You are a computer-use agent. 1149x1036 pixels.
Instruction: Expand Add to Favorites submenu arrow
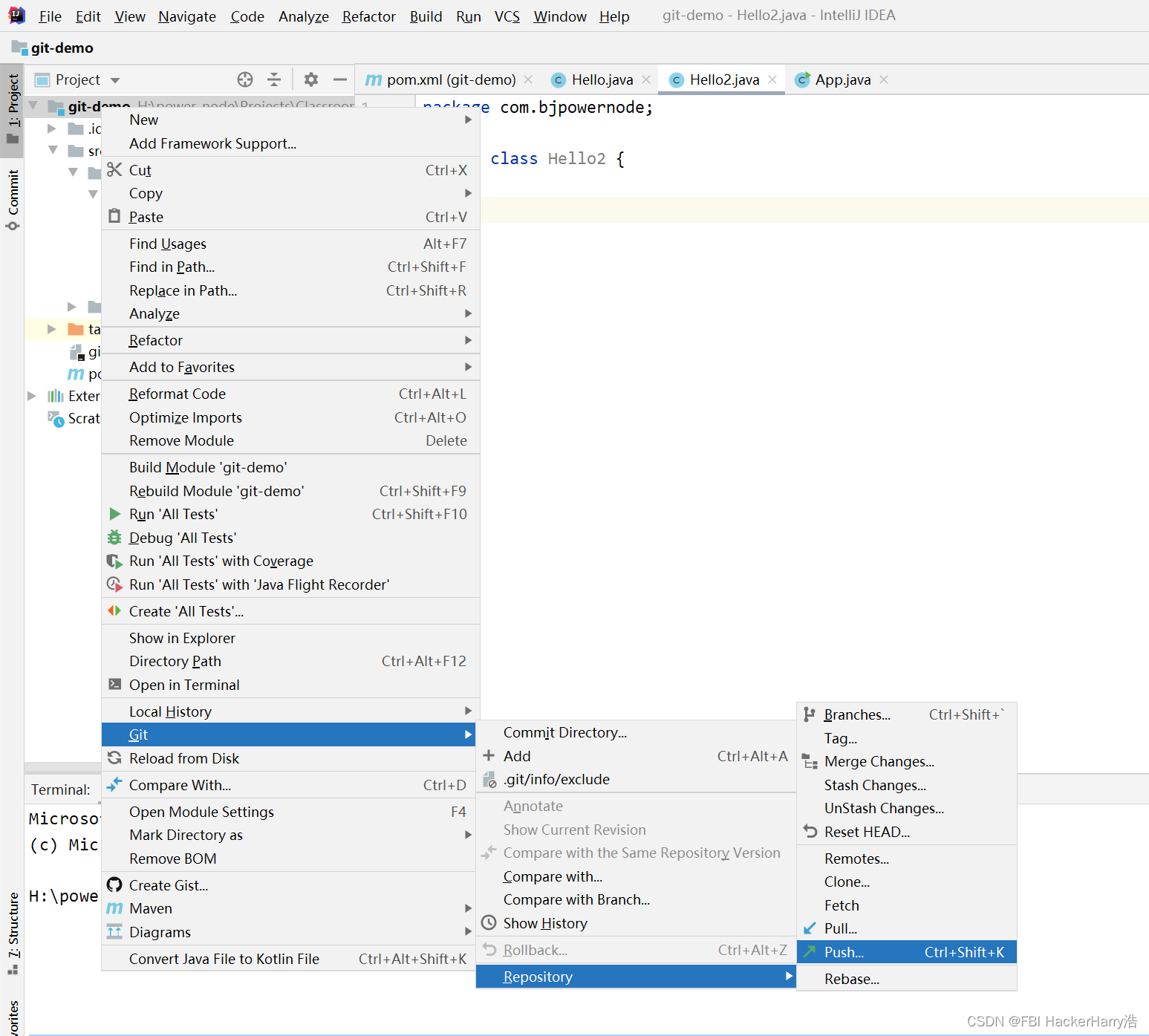pyautogui.click(x=468, y=367)
